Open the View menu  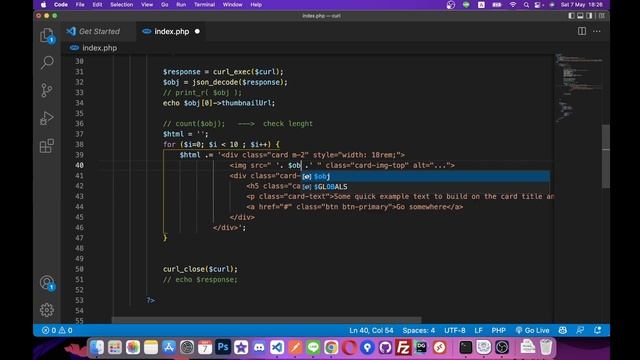coord(147,5)
